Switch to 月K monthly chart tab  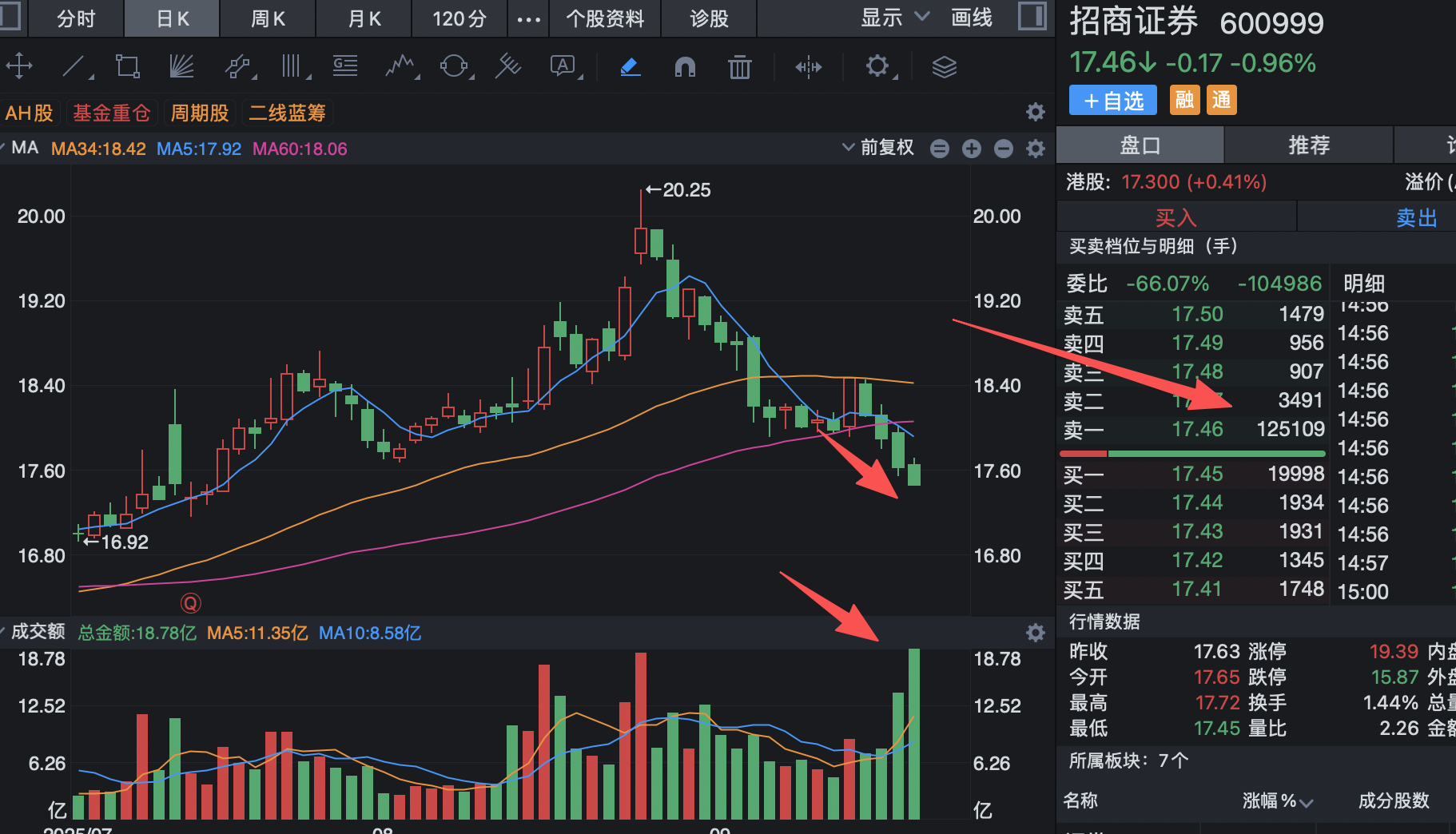tap(364, 18)
